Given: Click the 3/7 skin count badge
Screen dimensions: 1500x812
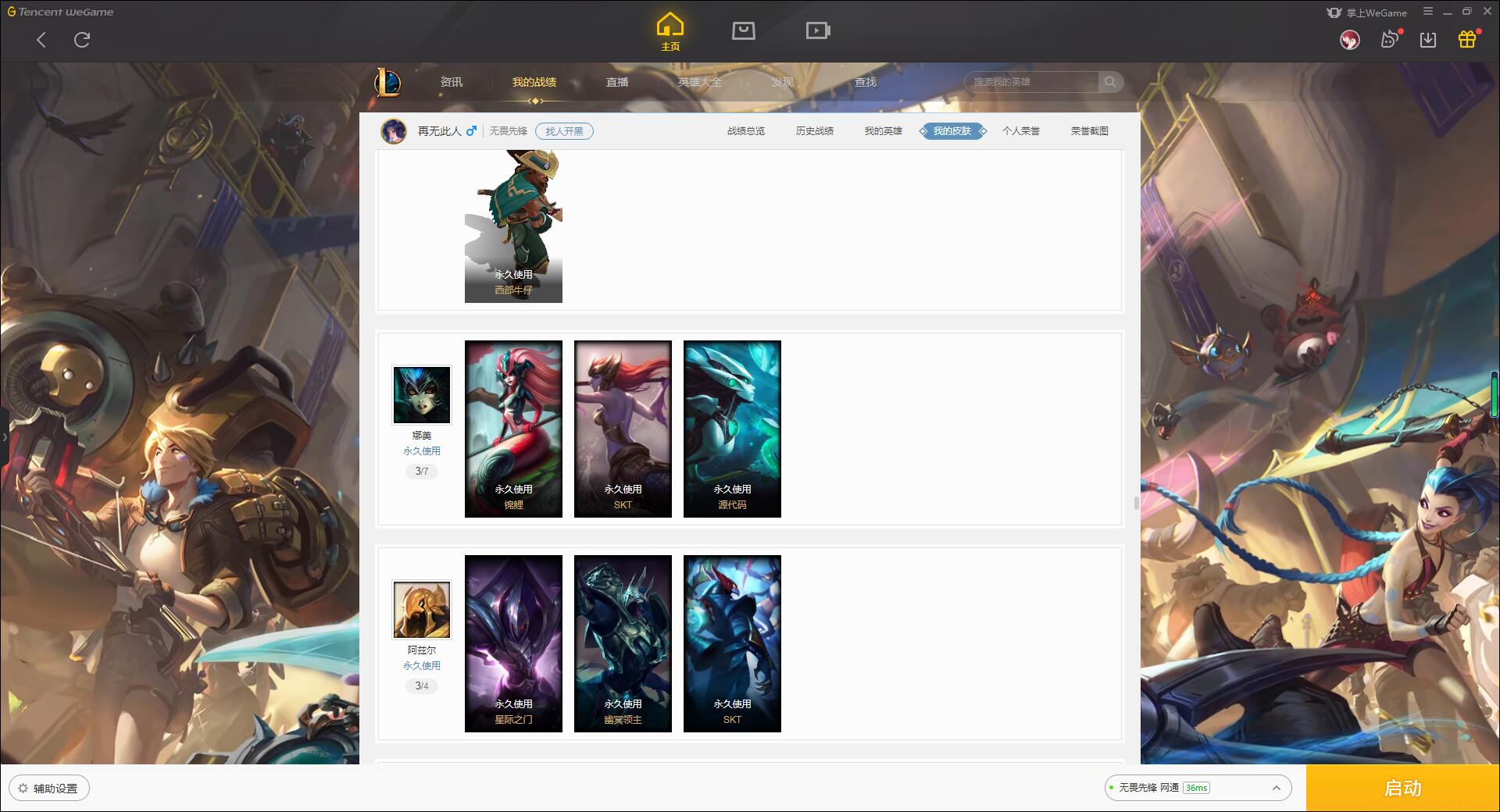Looking at the screenshot, I should [x=422, y=472].
